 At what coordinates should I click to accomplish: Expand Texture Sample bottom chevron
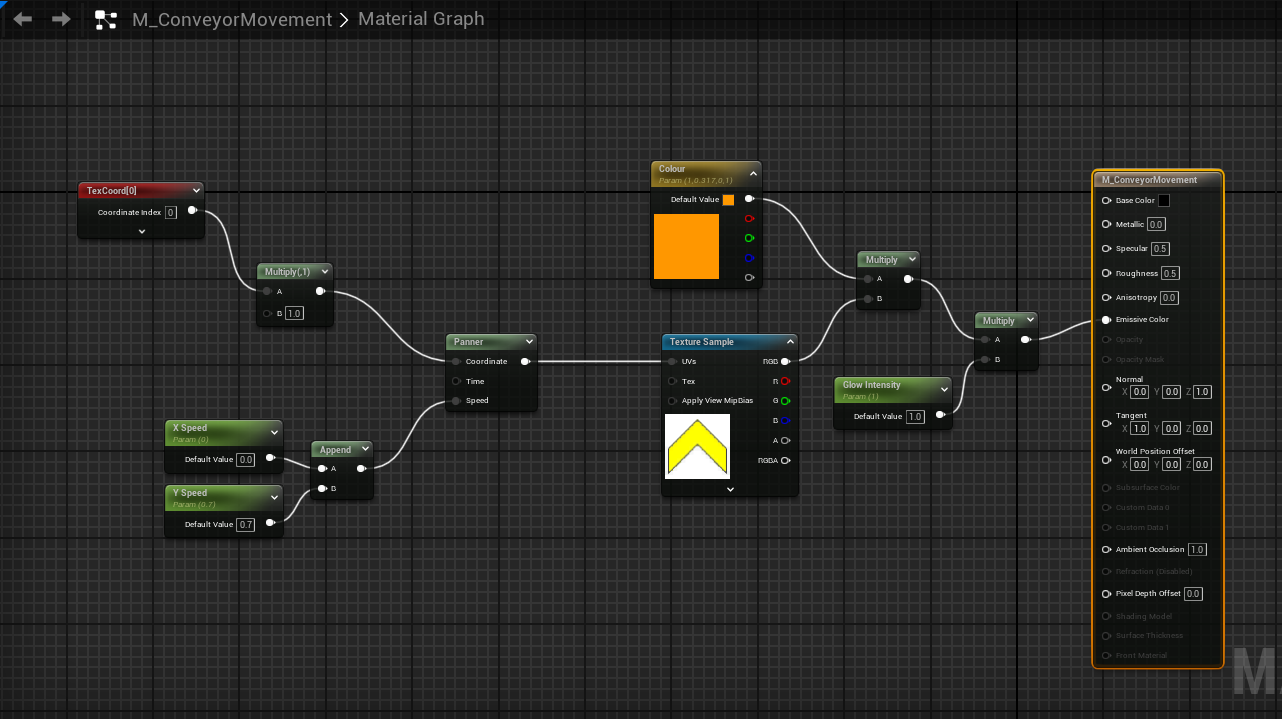[730, 489]
